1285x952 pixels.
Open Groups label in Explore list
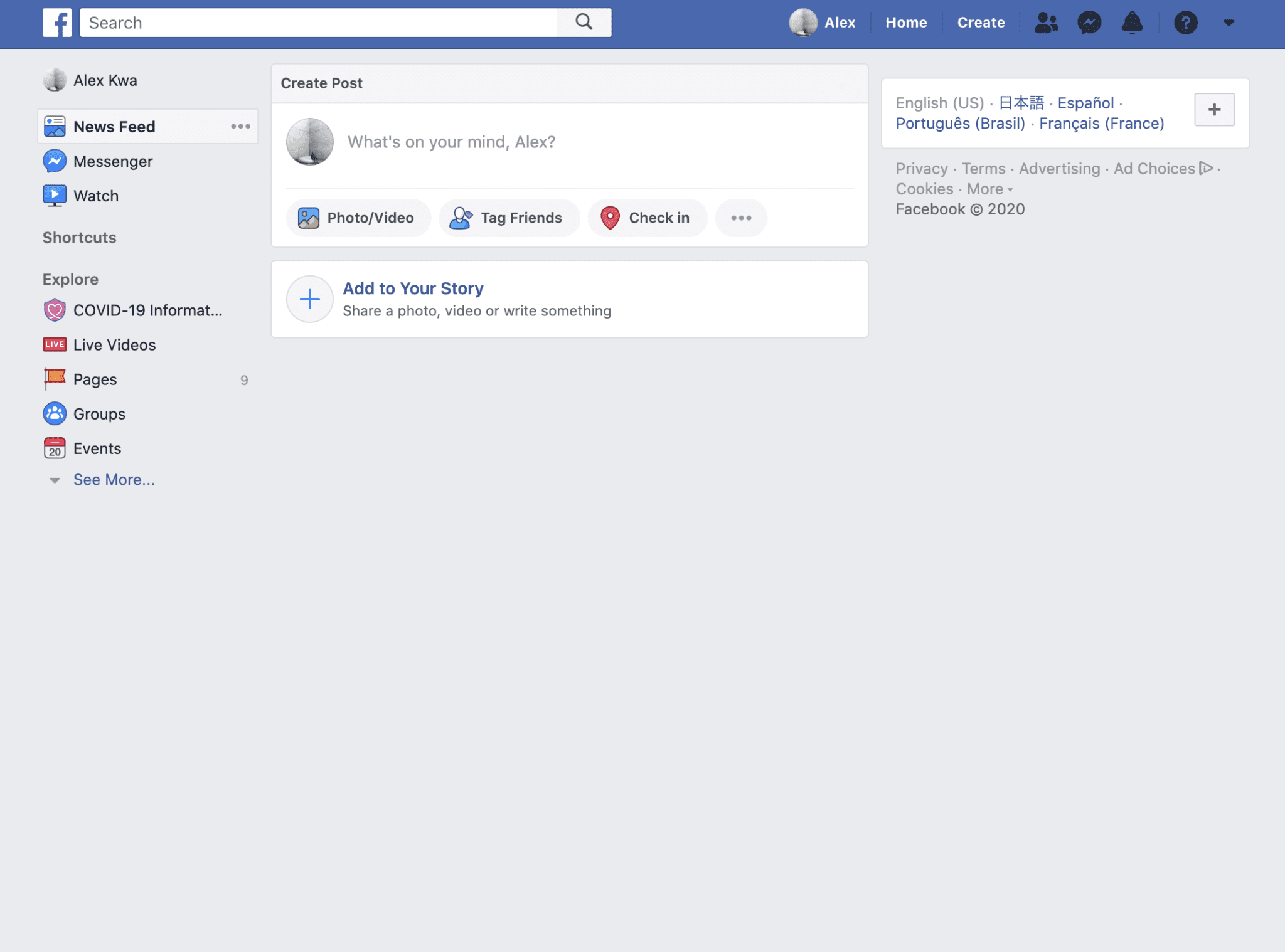pyautogui.click(x=99, y=413)
